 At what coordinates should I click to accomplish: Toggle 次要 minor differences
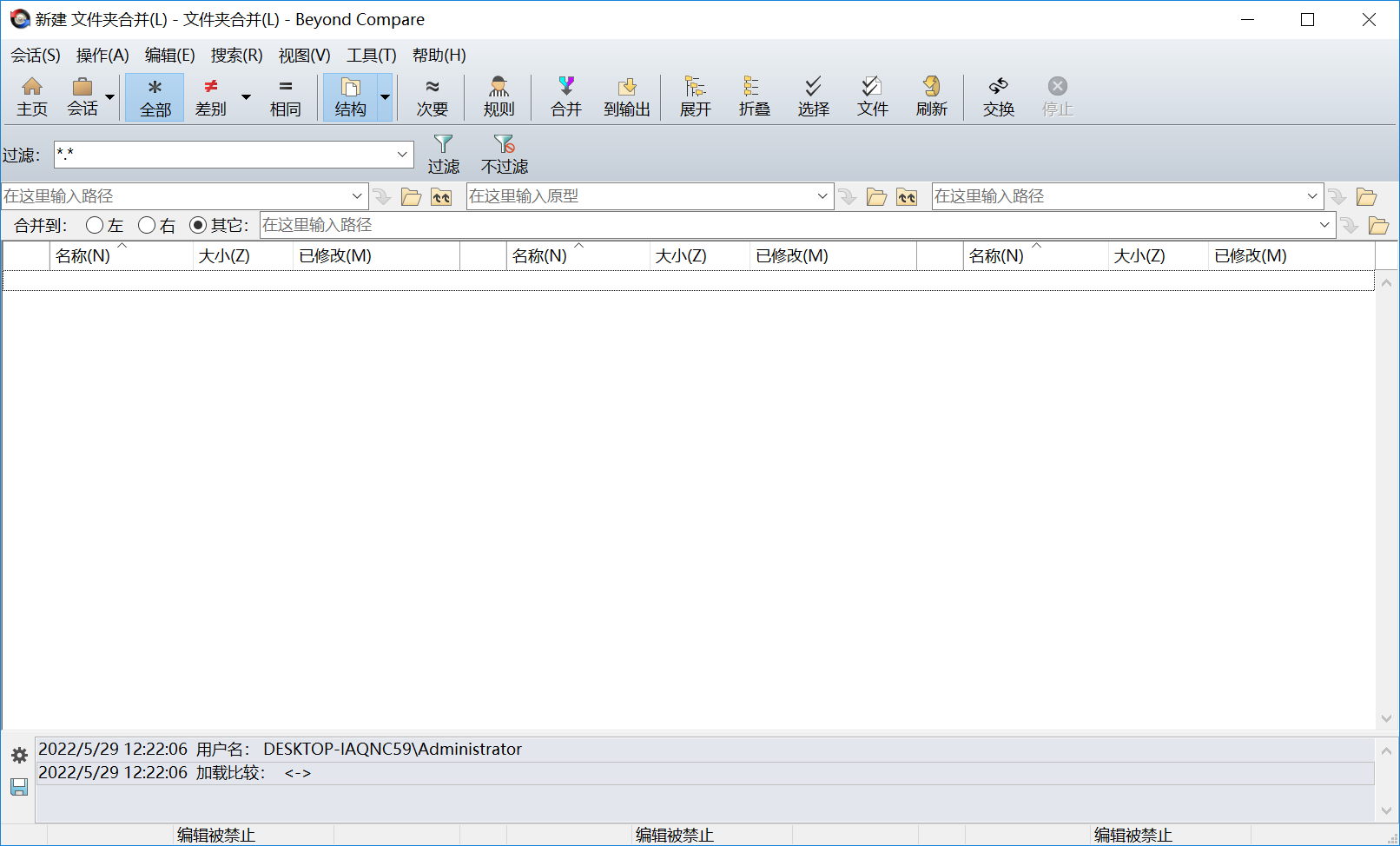(x=432, y=96)
